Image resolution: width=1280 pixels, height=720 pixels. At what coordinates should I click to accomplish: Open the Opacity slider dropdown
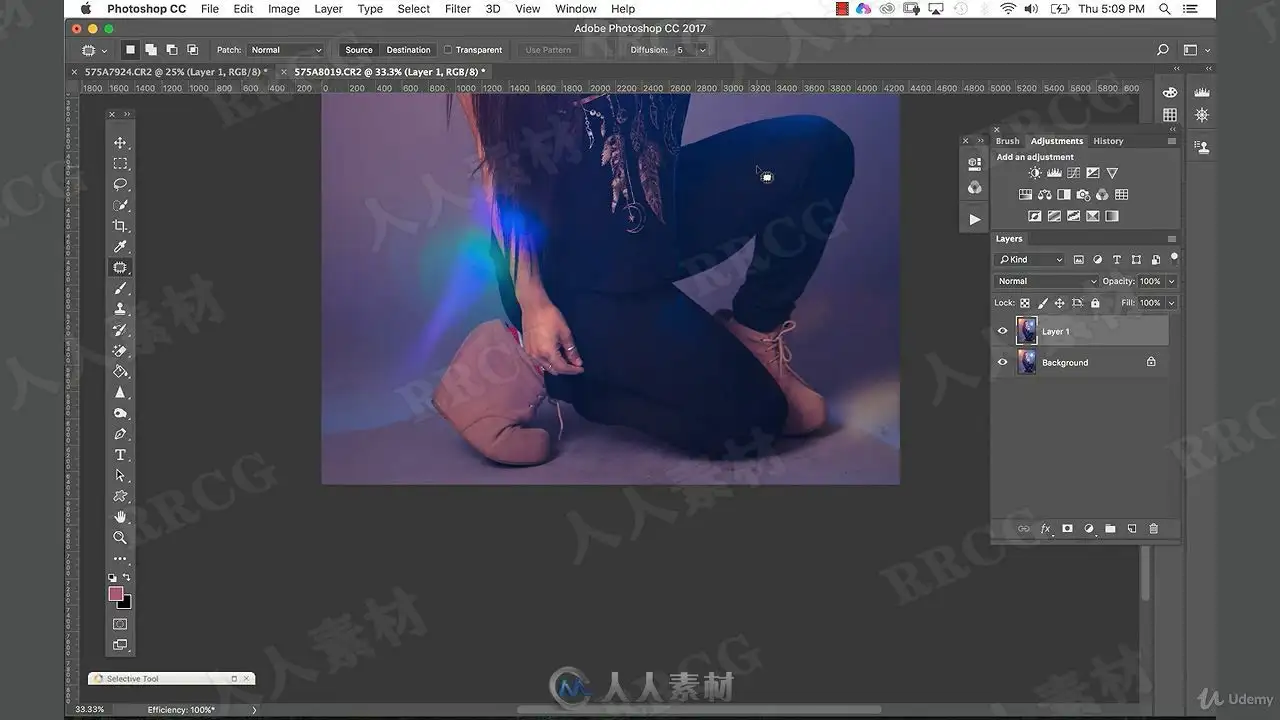coord(1171,281)
